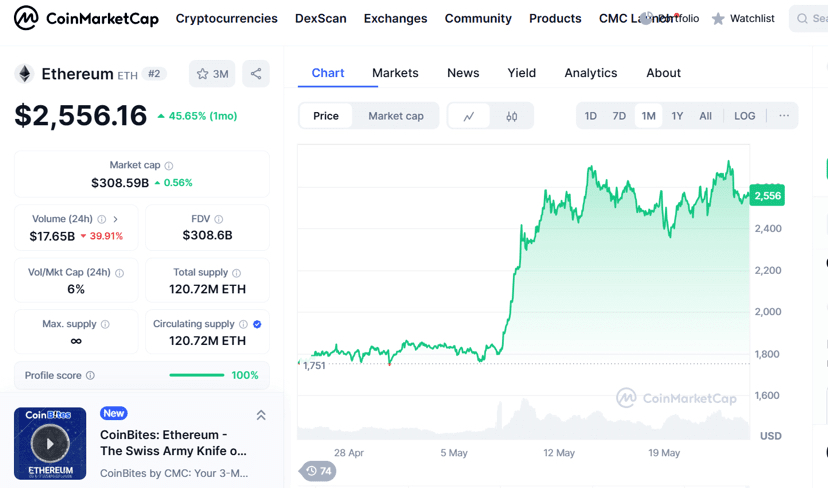Image resolution: width=828 pixels, height=488 pixels.
Task: Expand the Volume (24h) chevron
Action: 116,219
